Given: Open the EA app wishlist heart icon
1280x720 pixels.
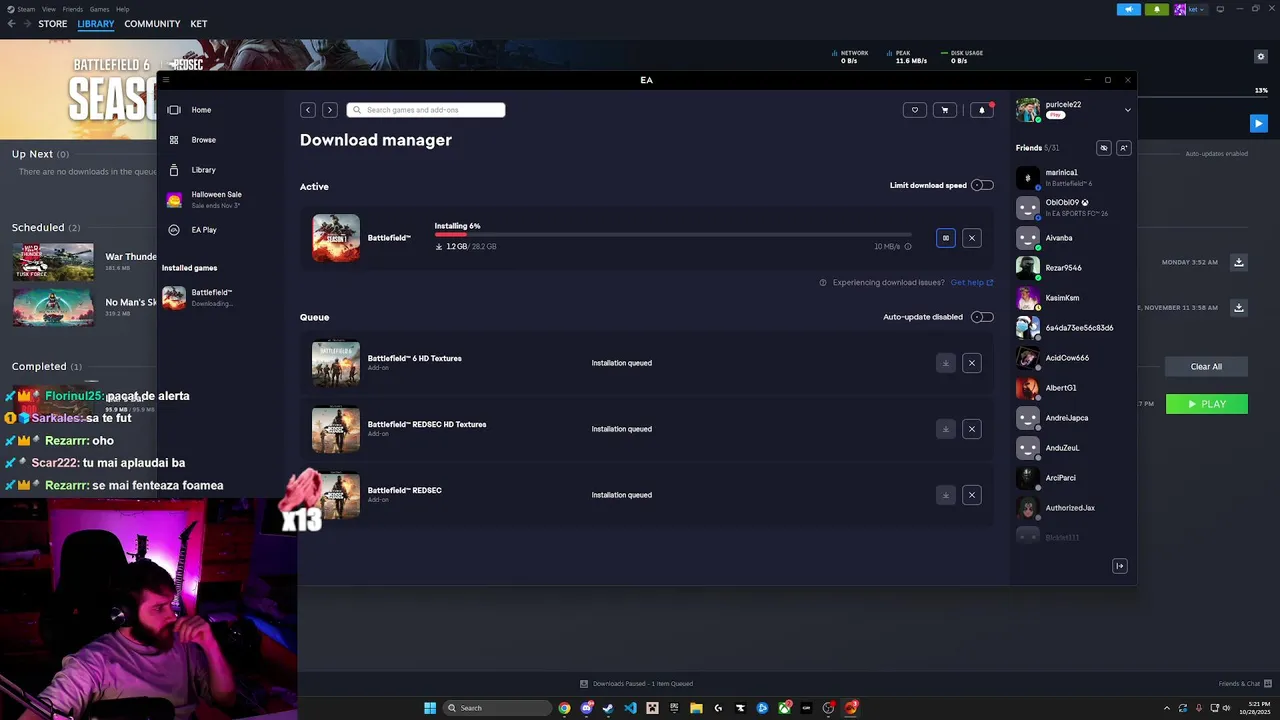Looking at the screenshot, I should coord(915,110).
